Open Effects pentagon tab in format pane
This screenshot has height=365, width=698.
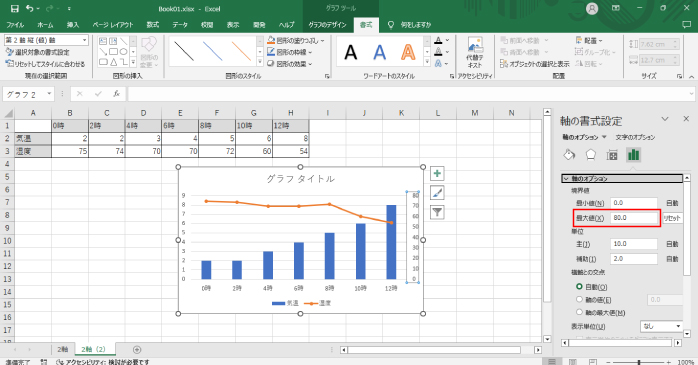pyautogui.click(x=590, y=154)
